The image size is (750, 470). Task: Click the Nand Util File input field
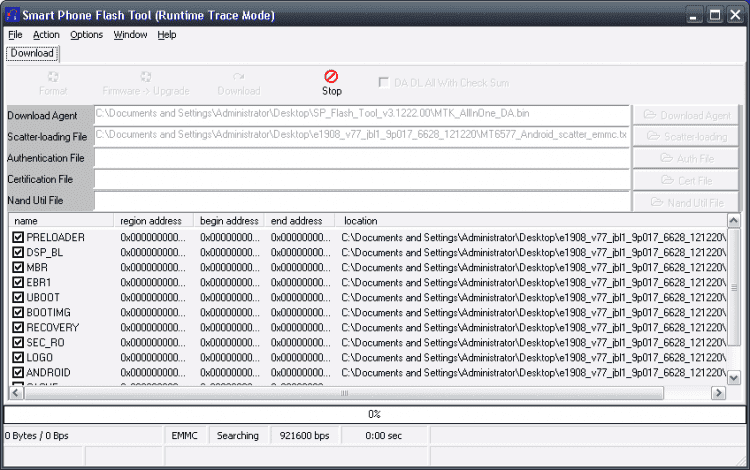361,201
